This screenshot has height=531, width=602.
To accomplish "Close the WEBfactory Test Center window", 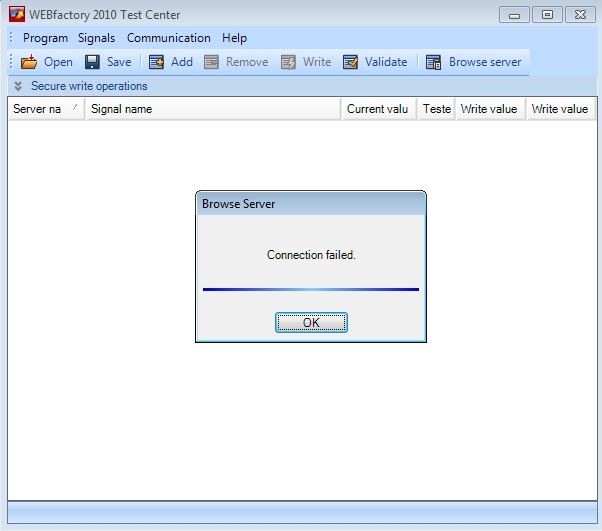I will [580, 15].
